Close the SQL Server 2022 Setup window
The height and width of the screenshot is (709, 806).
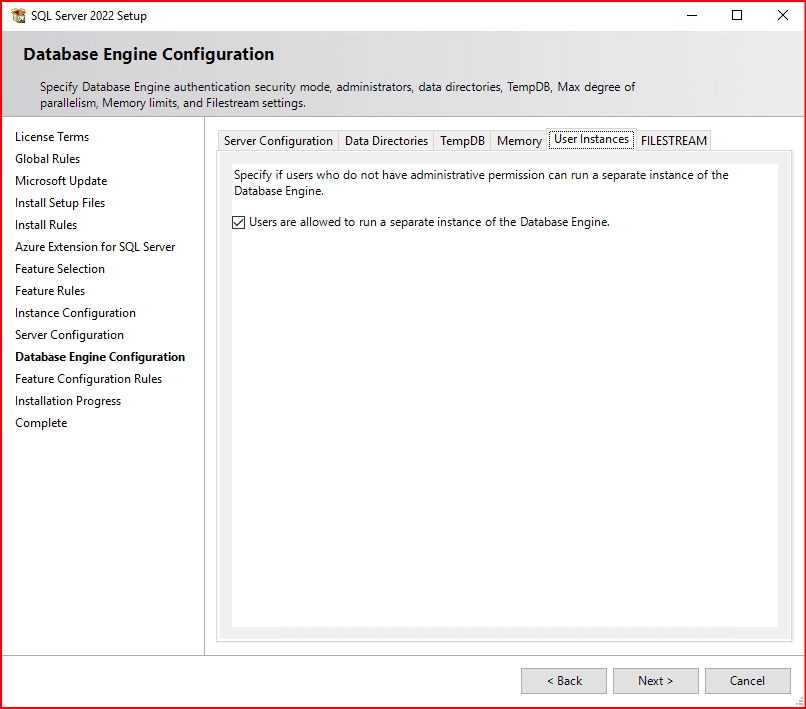782,16
